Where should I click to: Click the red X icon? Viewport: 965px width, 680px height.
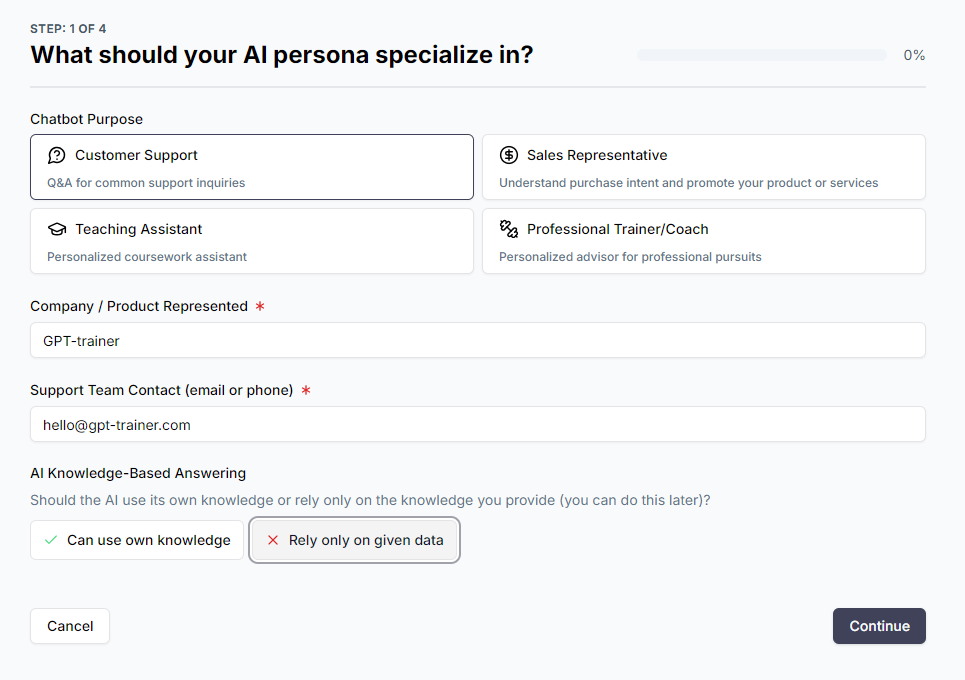tap(273, 540)
